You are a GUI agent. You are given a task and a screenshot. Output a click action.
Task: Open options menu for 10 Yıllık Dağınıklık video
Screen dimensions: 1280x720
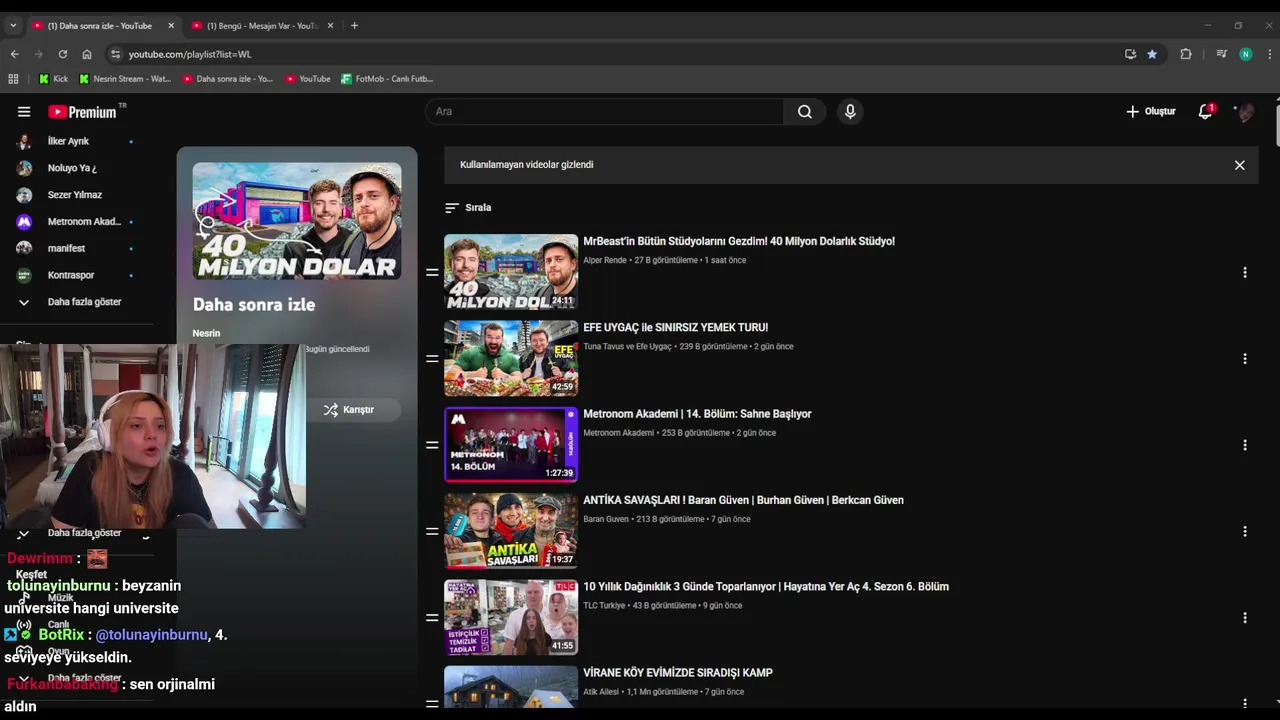pos(1245,618)
